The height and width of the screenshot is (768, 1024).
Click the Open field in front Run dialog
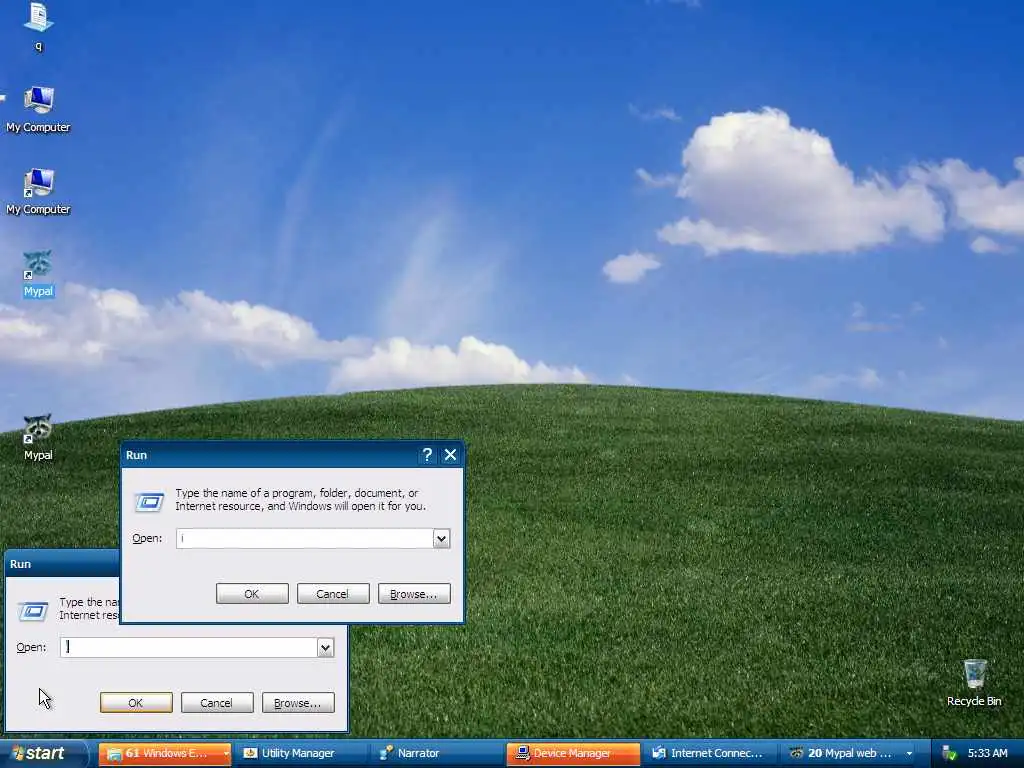point(304,539)
